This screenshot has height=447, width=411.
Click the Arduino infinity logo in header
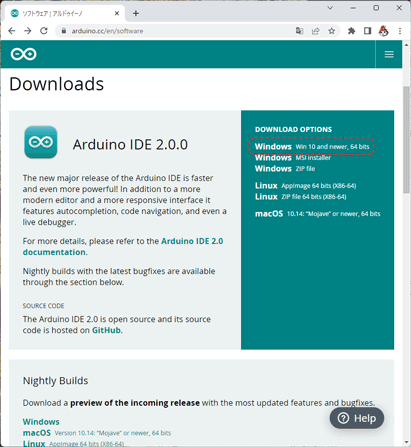pyautogui.click(x=23, y=54)
